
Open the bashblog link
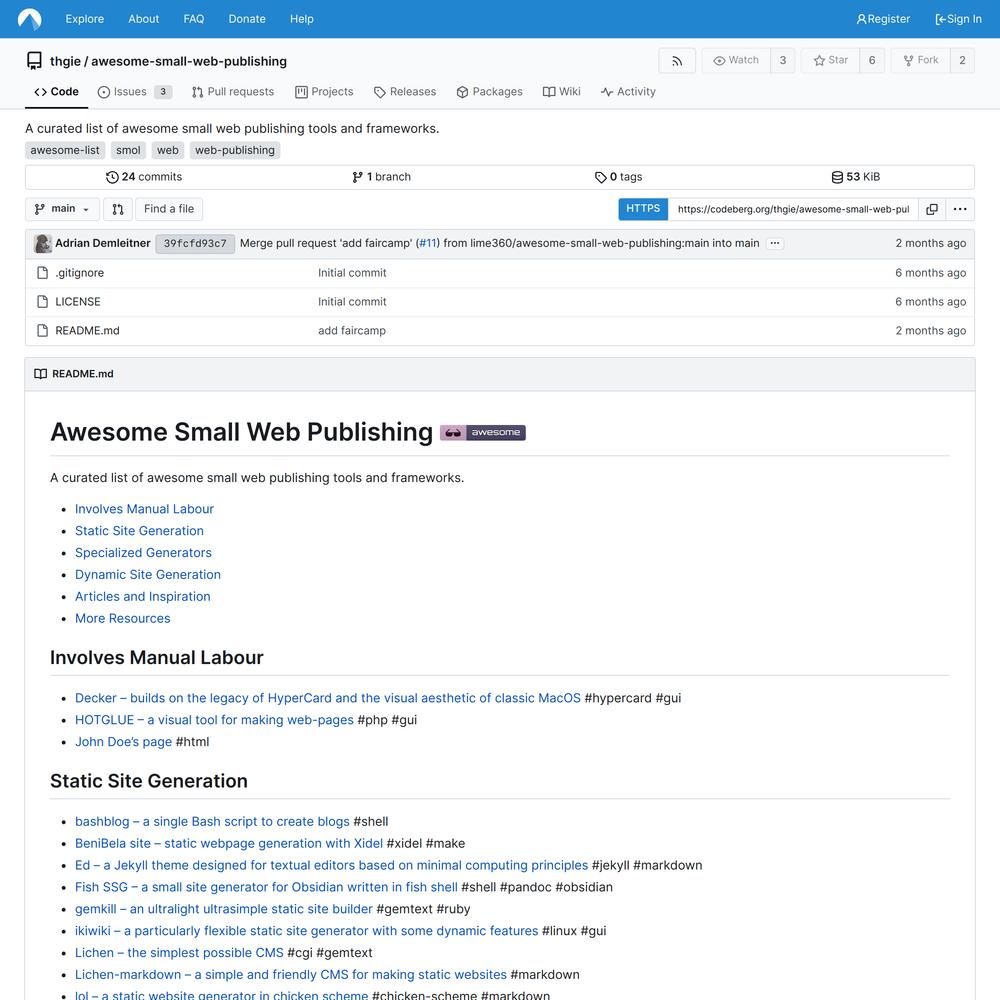212,822
